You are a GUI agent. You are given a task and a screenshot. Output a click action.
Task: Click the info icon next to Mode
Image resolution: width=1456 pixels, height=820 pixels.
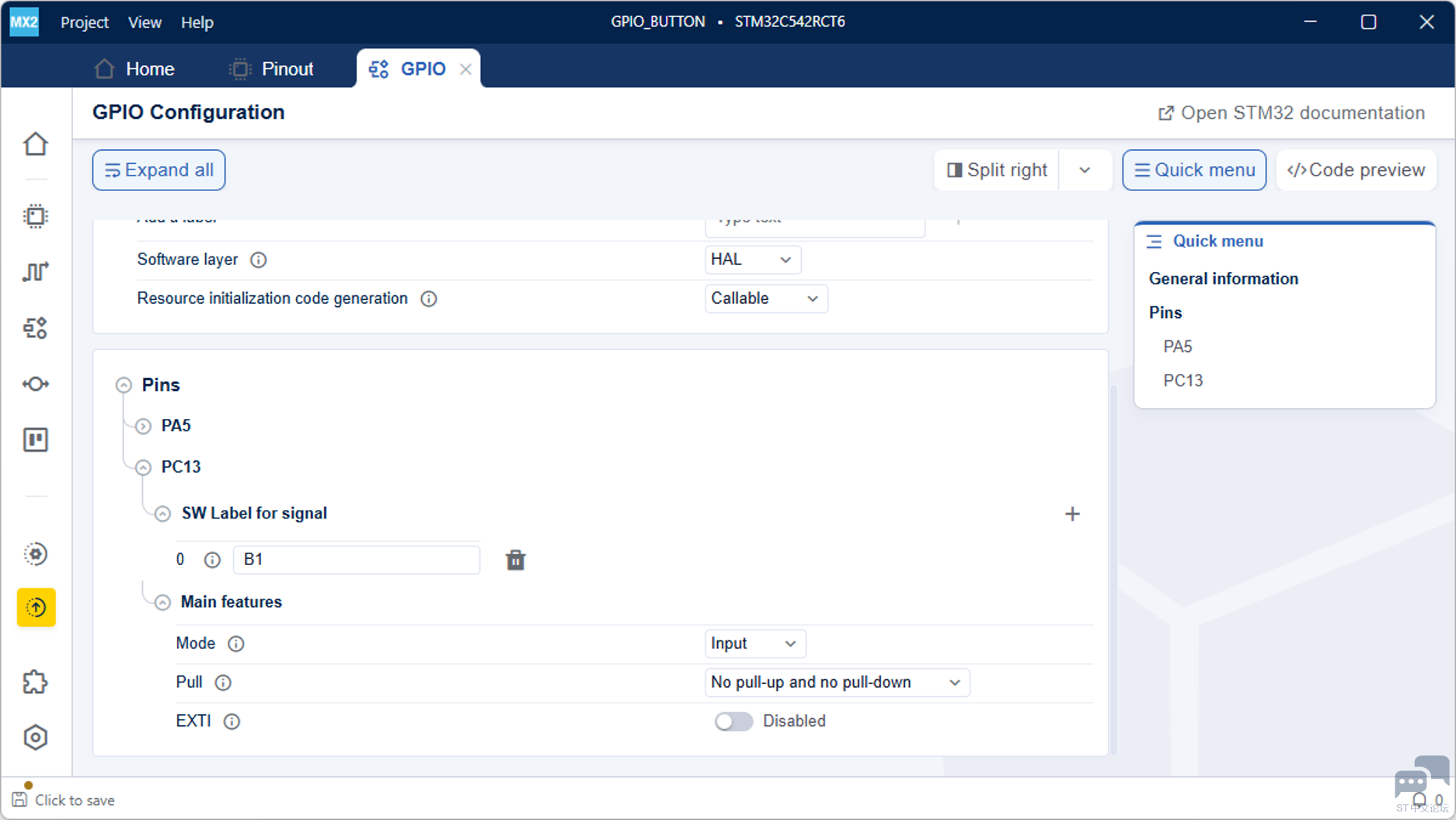click(x=236, y=644)
